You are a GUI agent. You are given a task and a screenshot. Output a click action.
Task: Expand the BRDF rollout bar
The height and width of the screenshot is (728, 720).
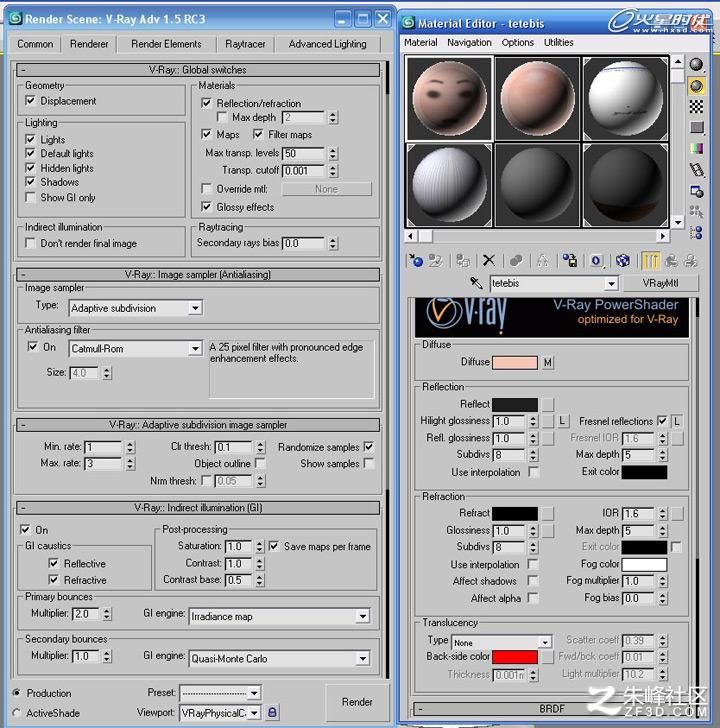551,708
